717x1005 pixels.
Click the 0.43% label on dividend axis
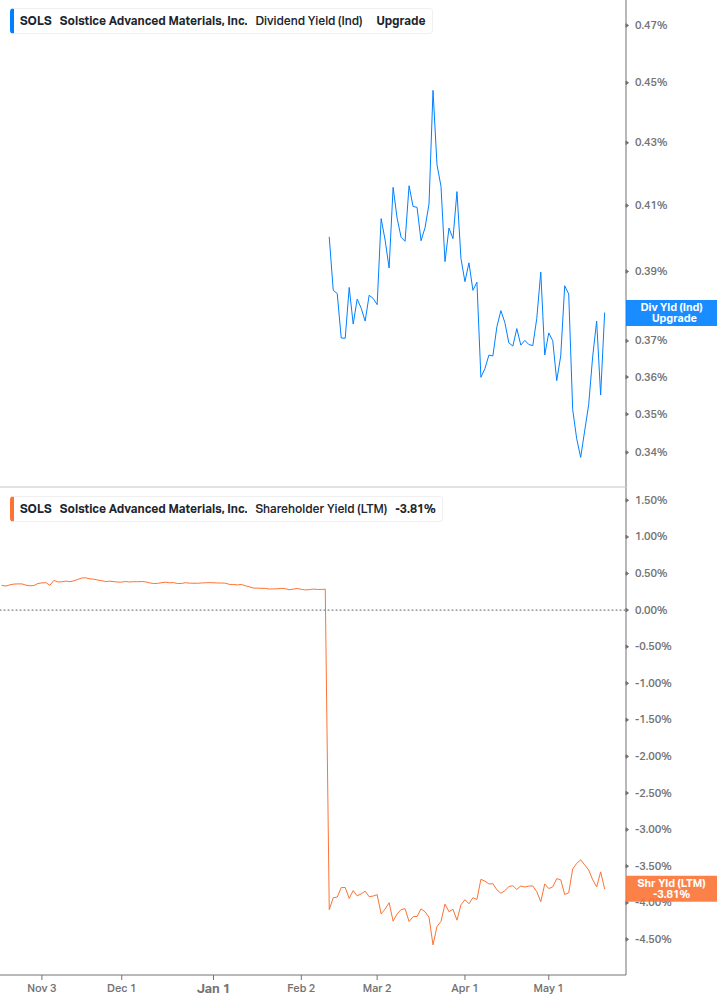tap(651, 142)
